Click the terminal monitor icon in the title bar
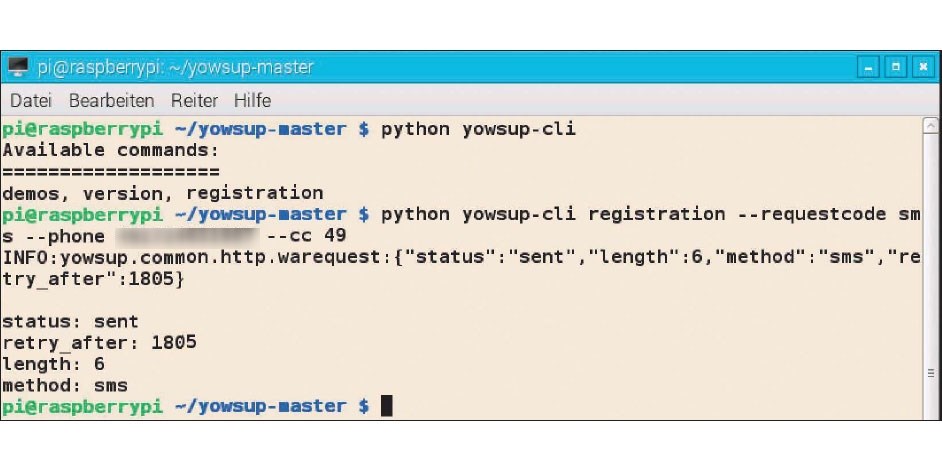Image resolution: width=942 pixels, height=471 pixels. [x=18, y=67]
